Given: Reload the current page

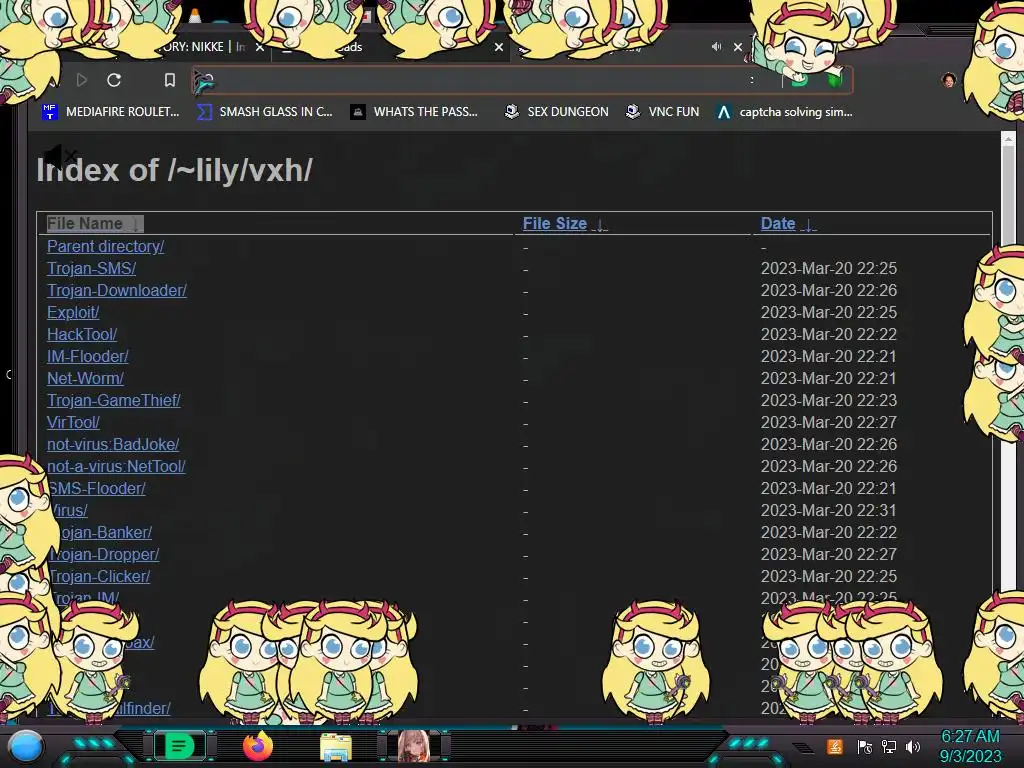Looking at the screenshot, I should point(114,80).
